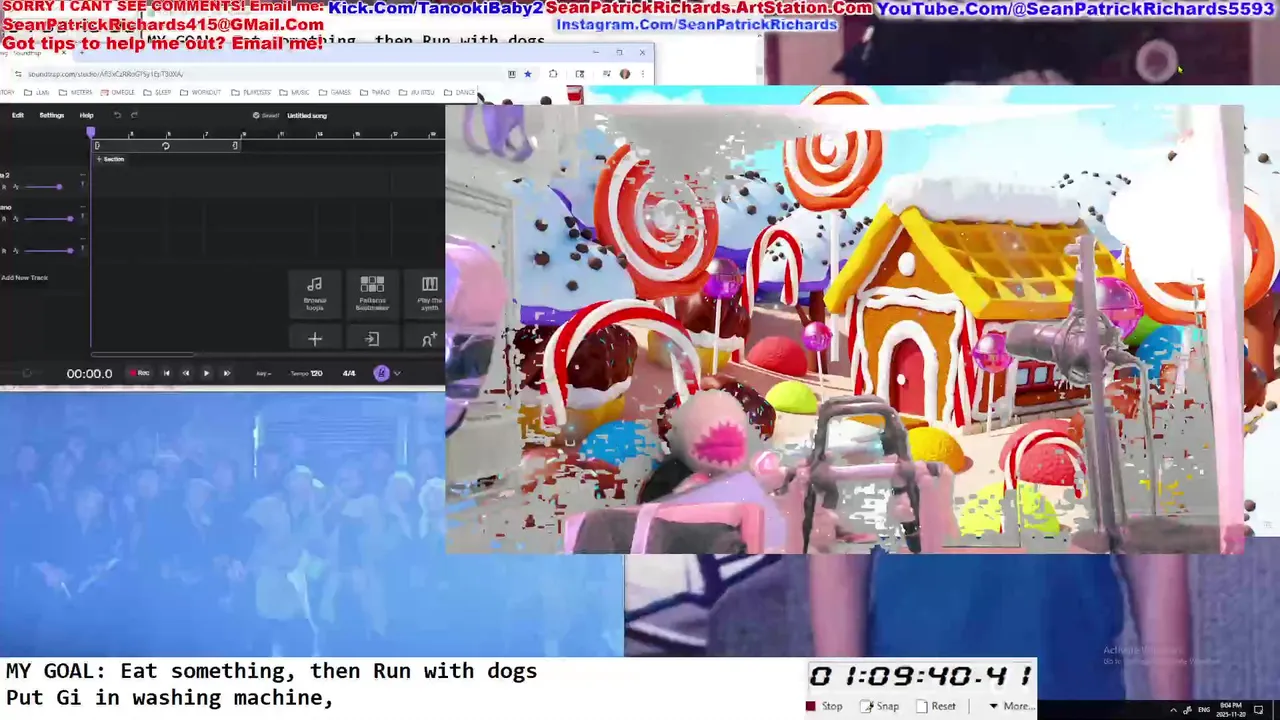This screenshot has height=720, width=1280.
Task: Open the Chrome extensions puzzle icon
Action: pyautogui.click(x=553, y=74)
